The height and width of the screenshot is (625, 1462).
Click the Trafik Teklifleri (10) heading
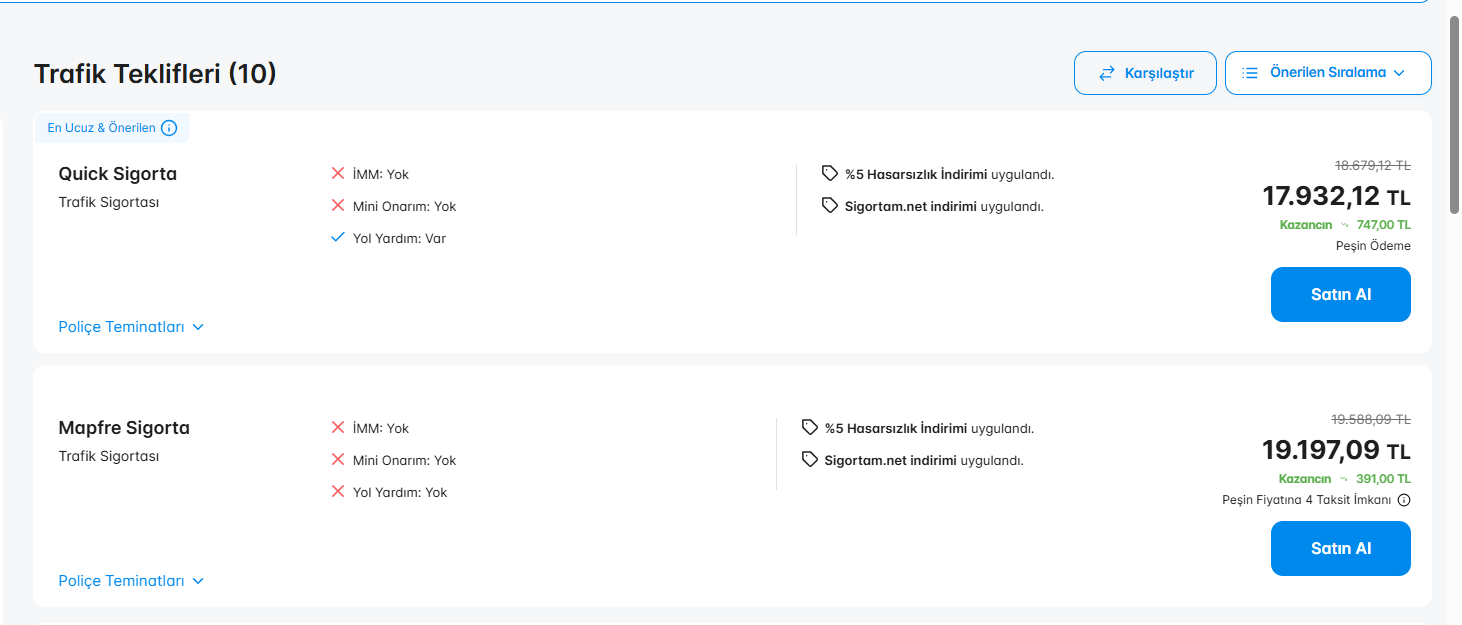[155, 73]
